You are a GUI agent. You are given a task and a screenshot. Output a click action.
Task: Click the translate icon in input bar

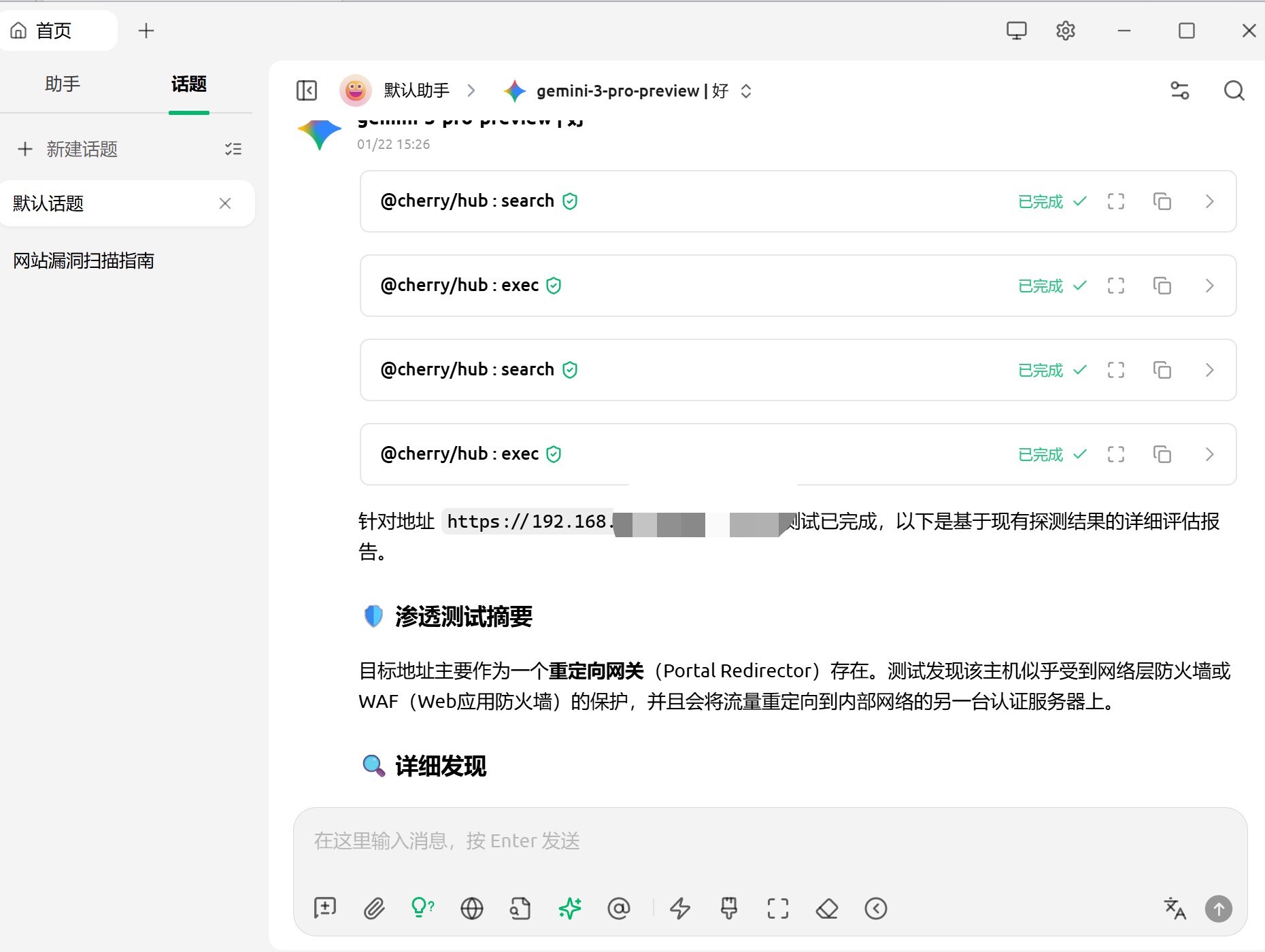[1175, 908]
